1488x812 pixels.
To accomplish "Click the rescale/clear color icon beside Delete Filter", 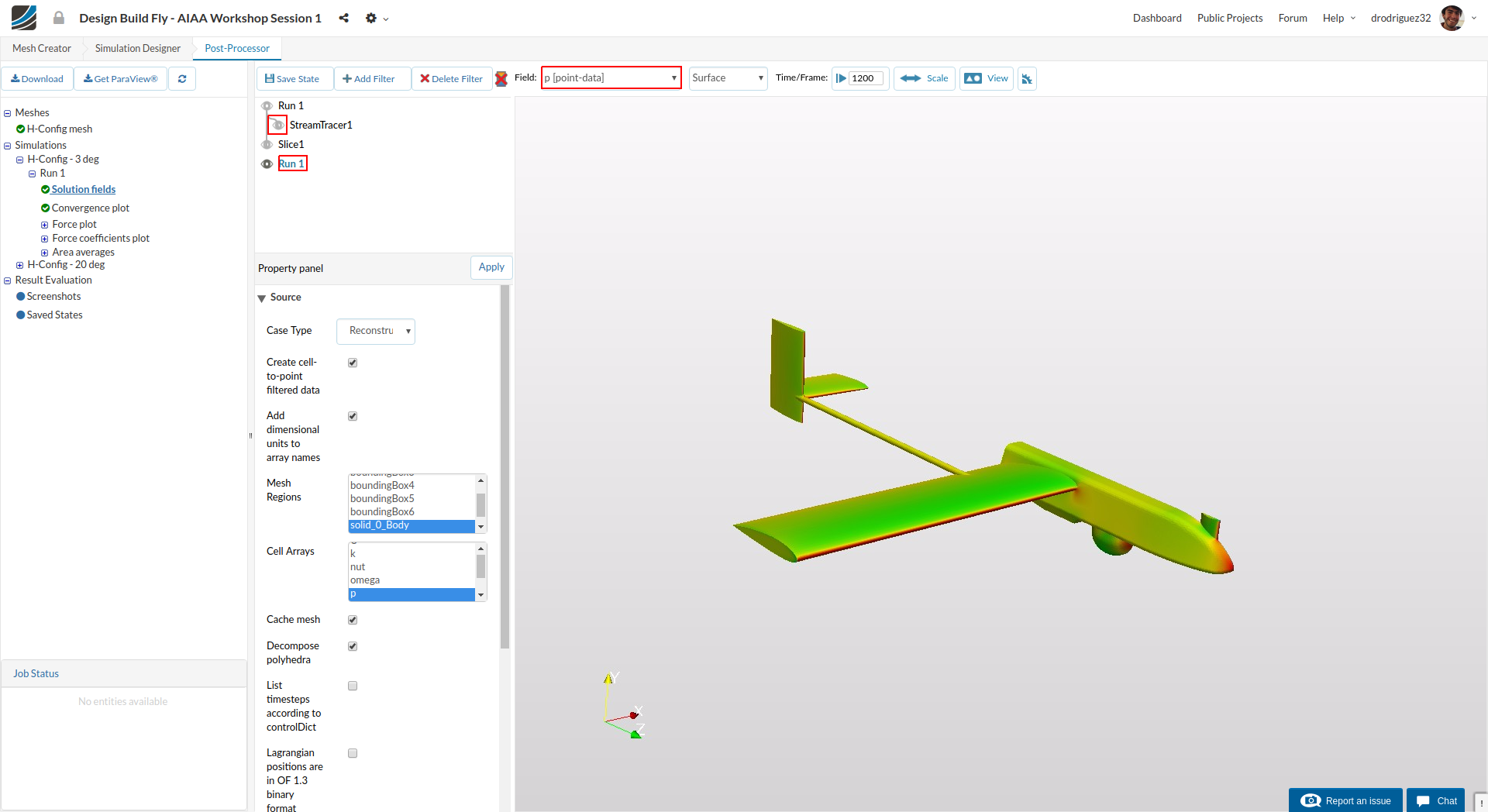I will pyautogui.click(x=501, y=78).
